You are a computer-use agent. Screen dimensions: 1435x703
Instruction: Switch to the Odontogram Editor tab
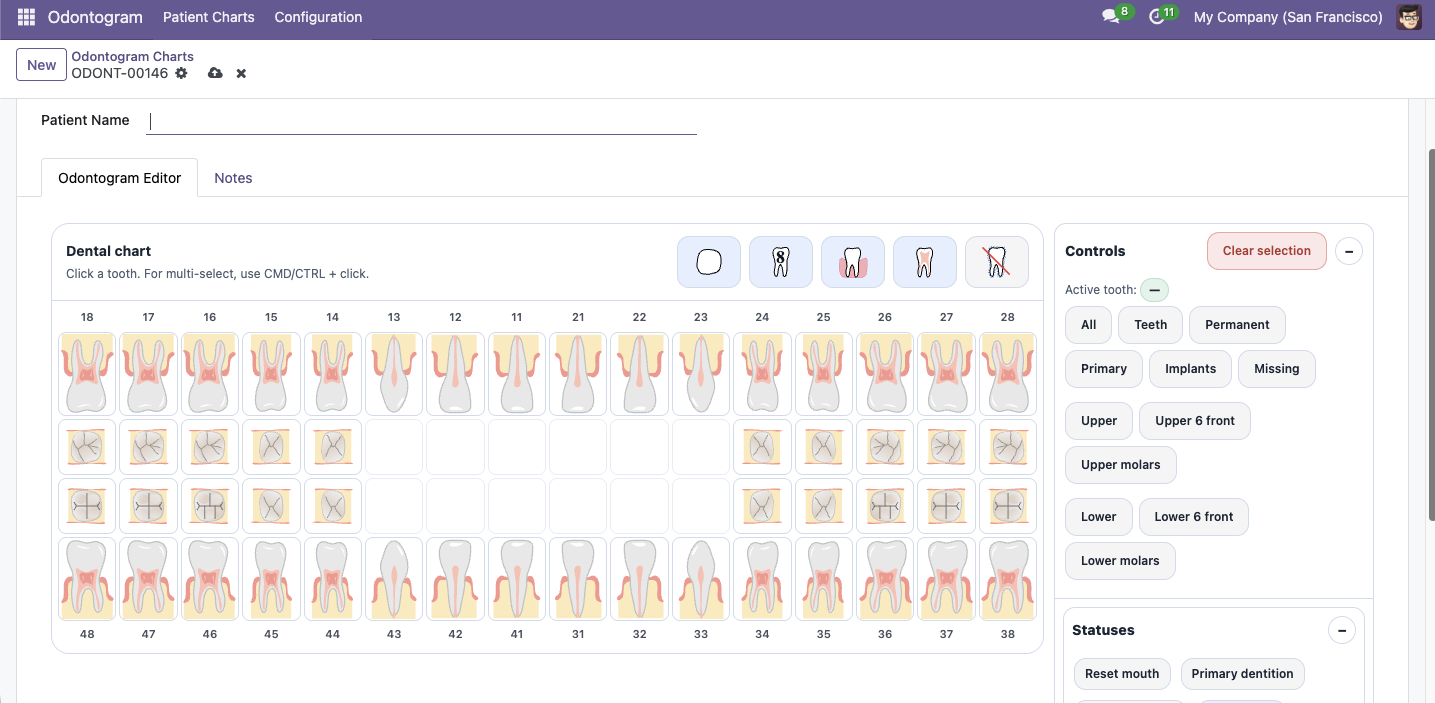(x=120, y=178)
